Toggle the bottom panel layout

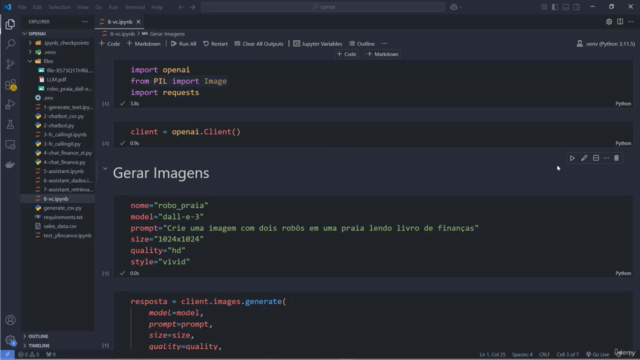coord(566,7)
